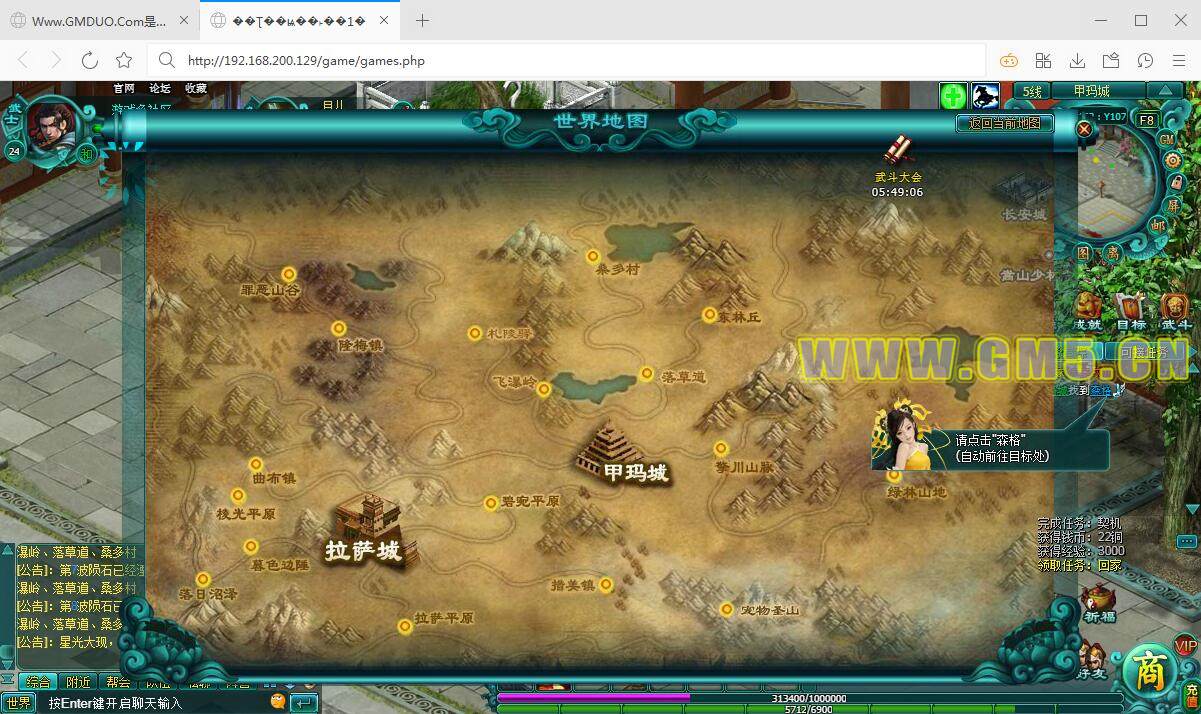The width and height of the screenshot is (1201, 714).
Task: Close the world map with red X
Action: [1084, 129]
